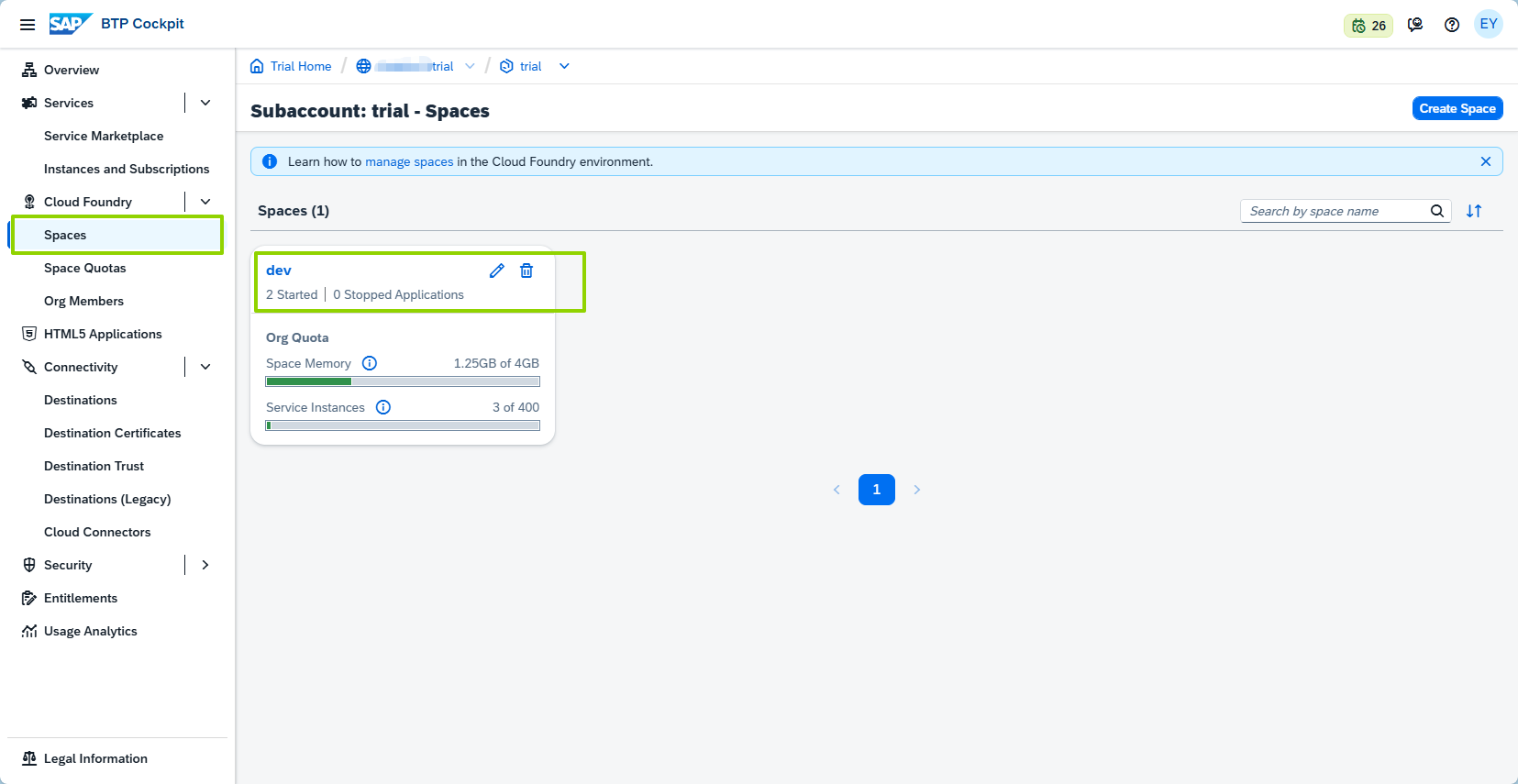This screenshot has height=784, width=1518.
Task: Open the sort spaces icon
Action: (1474, 211)
